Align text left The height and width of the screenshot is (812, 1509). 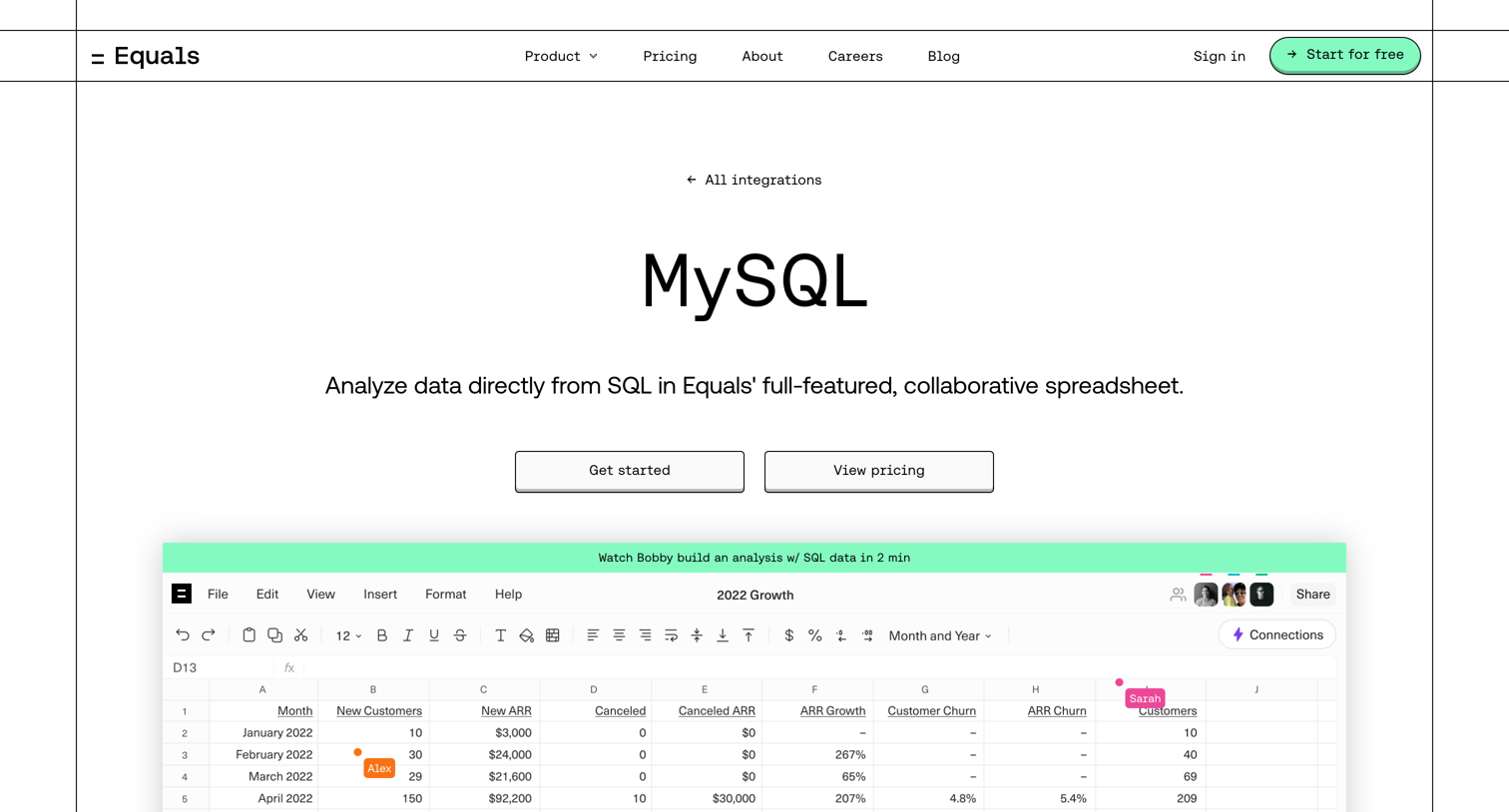(x=593, y=635)
